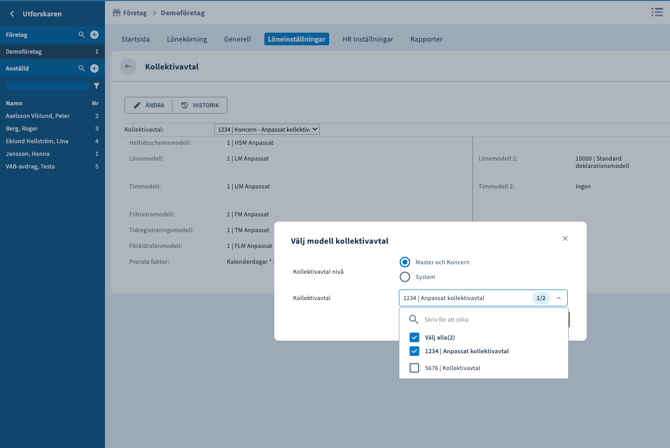This screenshot has width=670, height=448.
Task: Switch to the Lönekörning tab
Action: 186,39
